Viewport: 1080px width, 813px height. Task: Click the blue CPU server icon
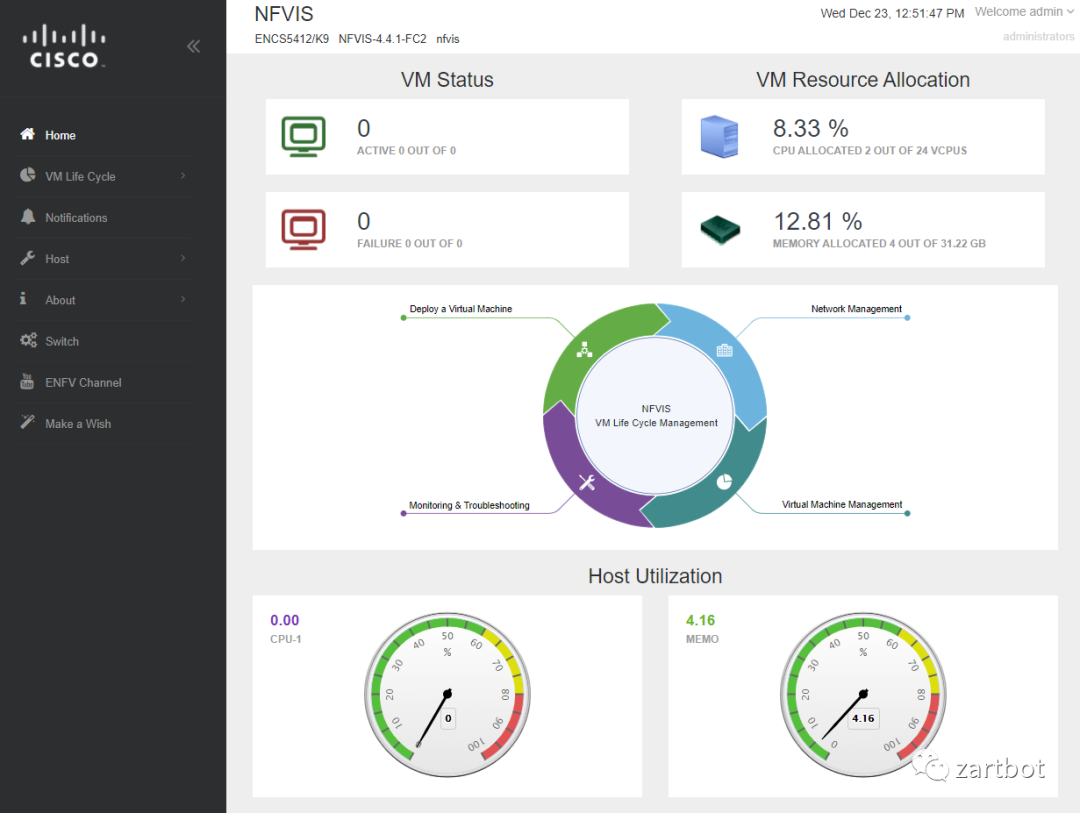tap(719, 136)
